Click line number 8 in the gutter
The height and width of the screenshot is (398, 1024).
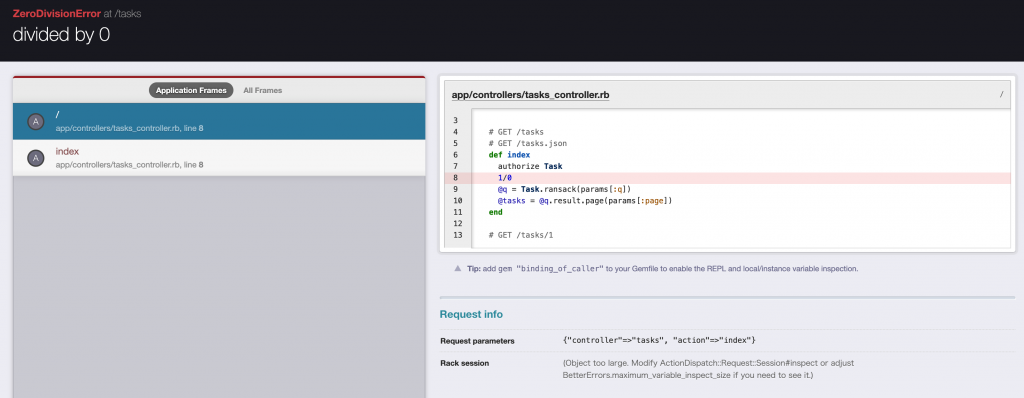coord(455,178)
